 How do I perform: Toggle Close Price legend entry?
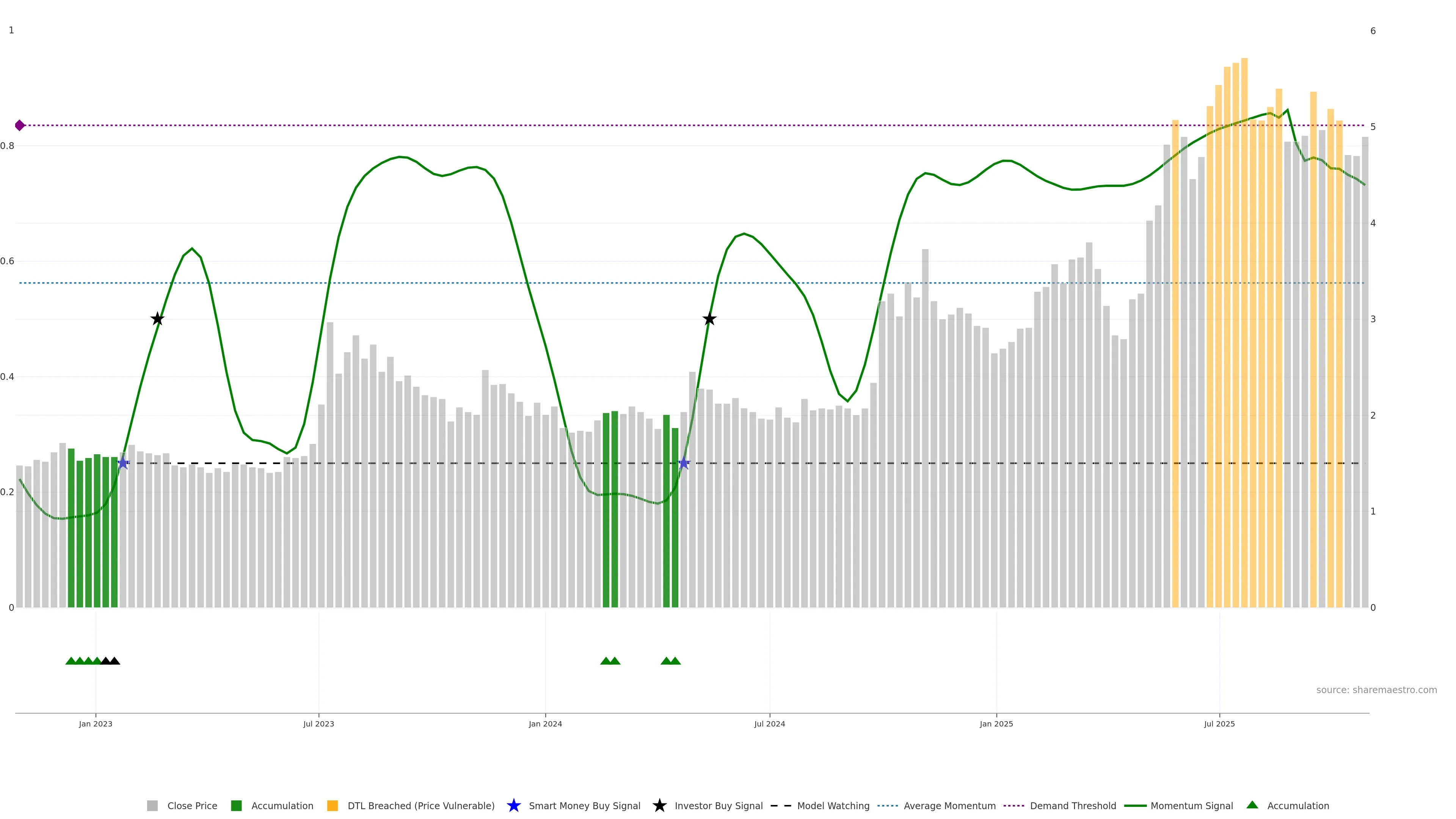pos(191,806)
